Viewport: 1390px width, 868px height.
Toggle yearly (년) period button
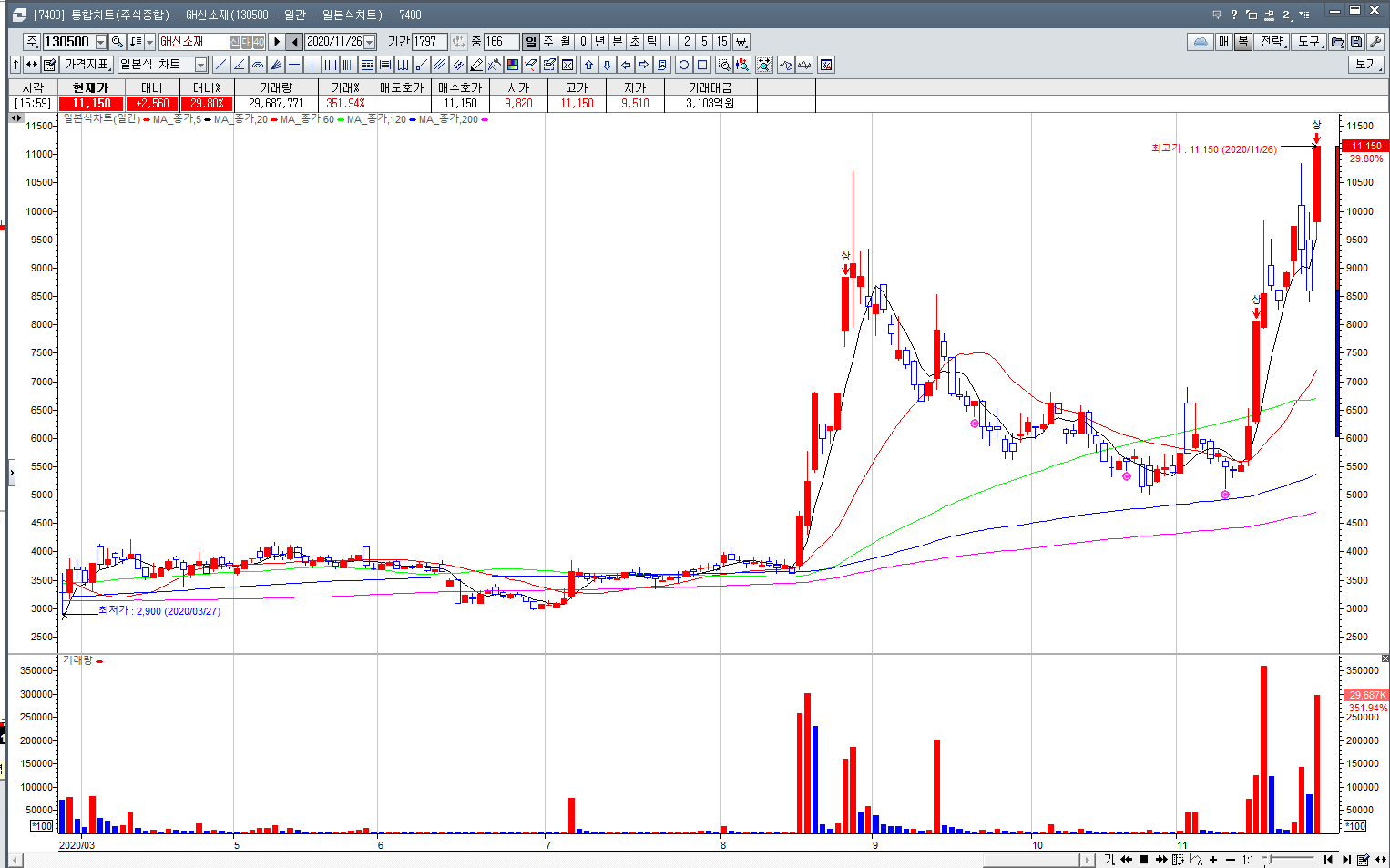coord(600,42)
